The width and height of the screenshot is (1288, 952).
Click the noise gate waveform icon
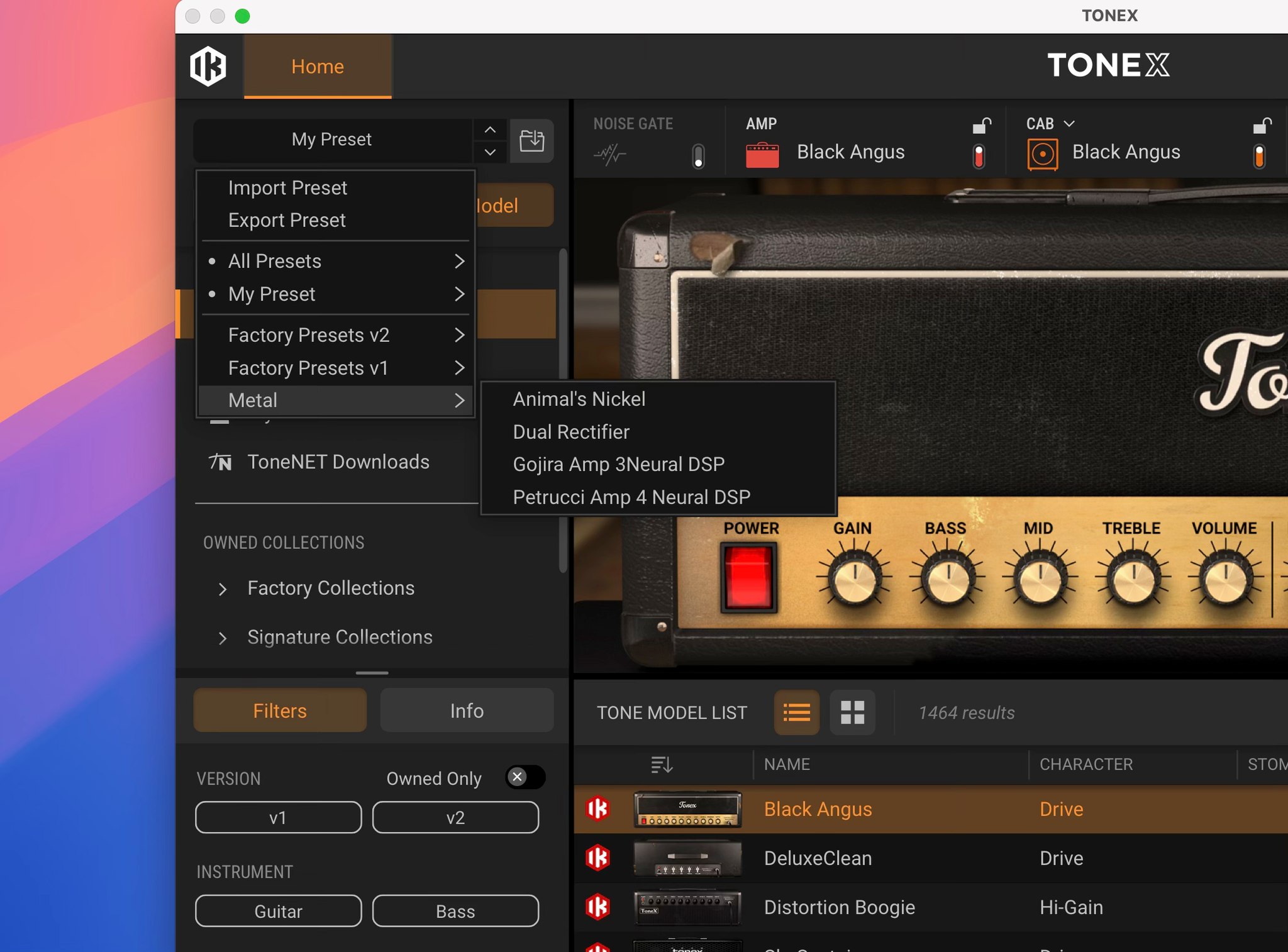pos(609,153)
